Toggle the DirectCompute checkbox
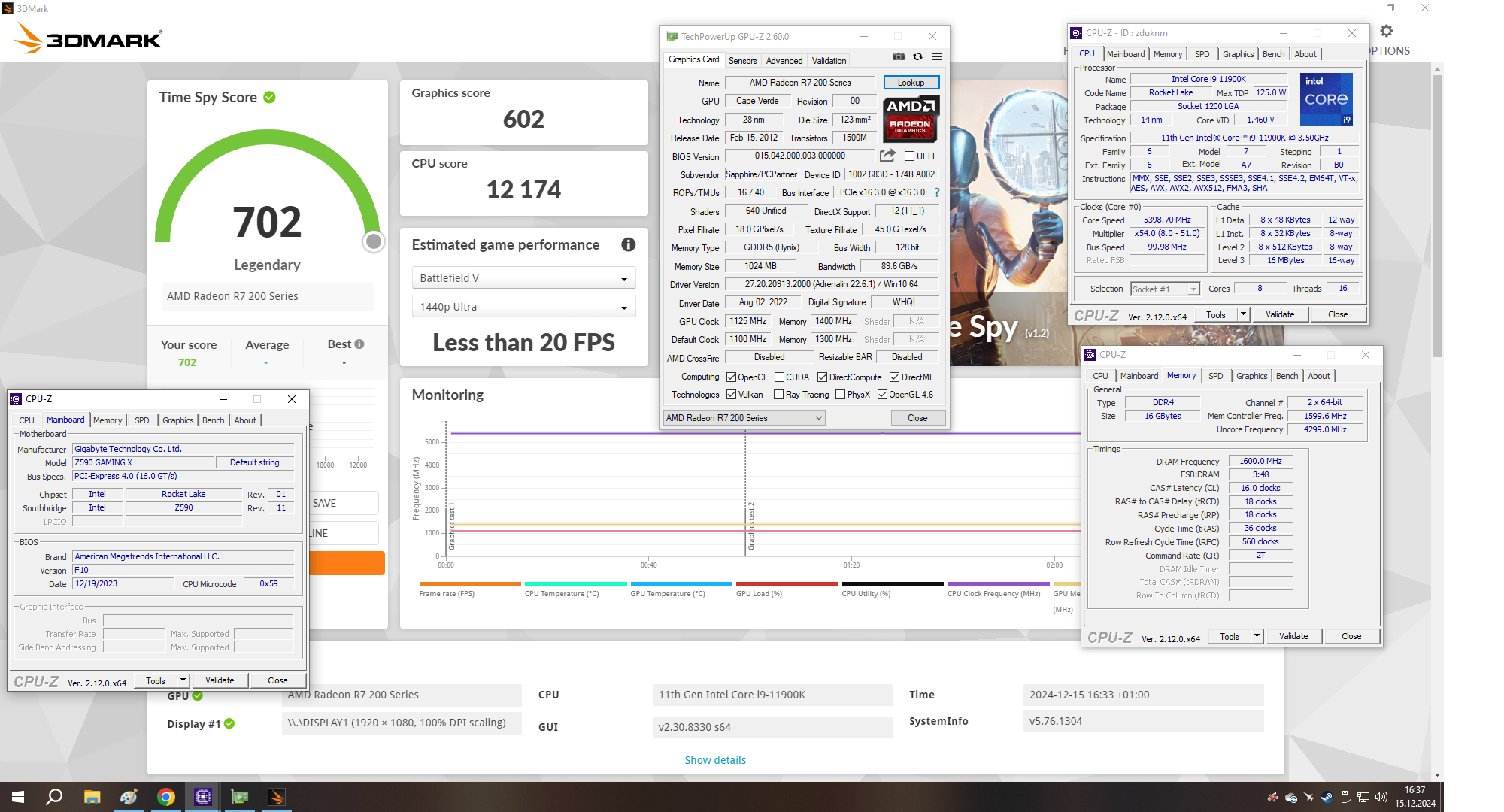The height and width of the screenshot is (812, 1504). [x=822, y=377]
